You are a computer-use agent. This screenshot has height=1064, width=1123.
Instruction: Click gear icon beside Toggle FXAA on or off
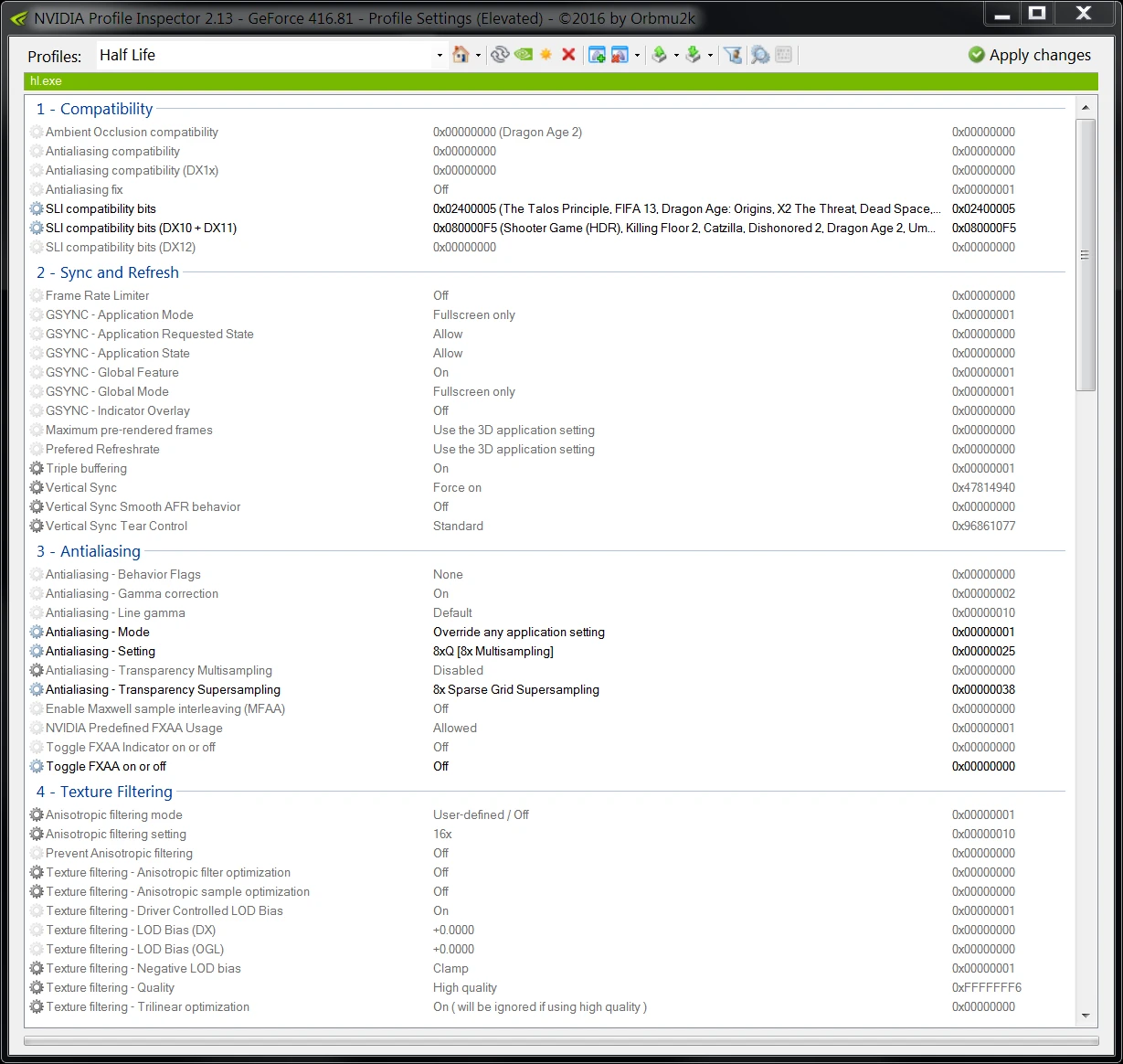[37, 766]
